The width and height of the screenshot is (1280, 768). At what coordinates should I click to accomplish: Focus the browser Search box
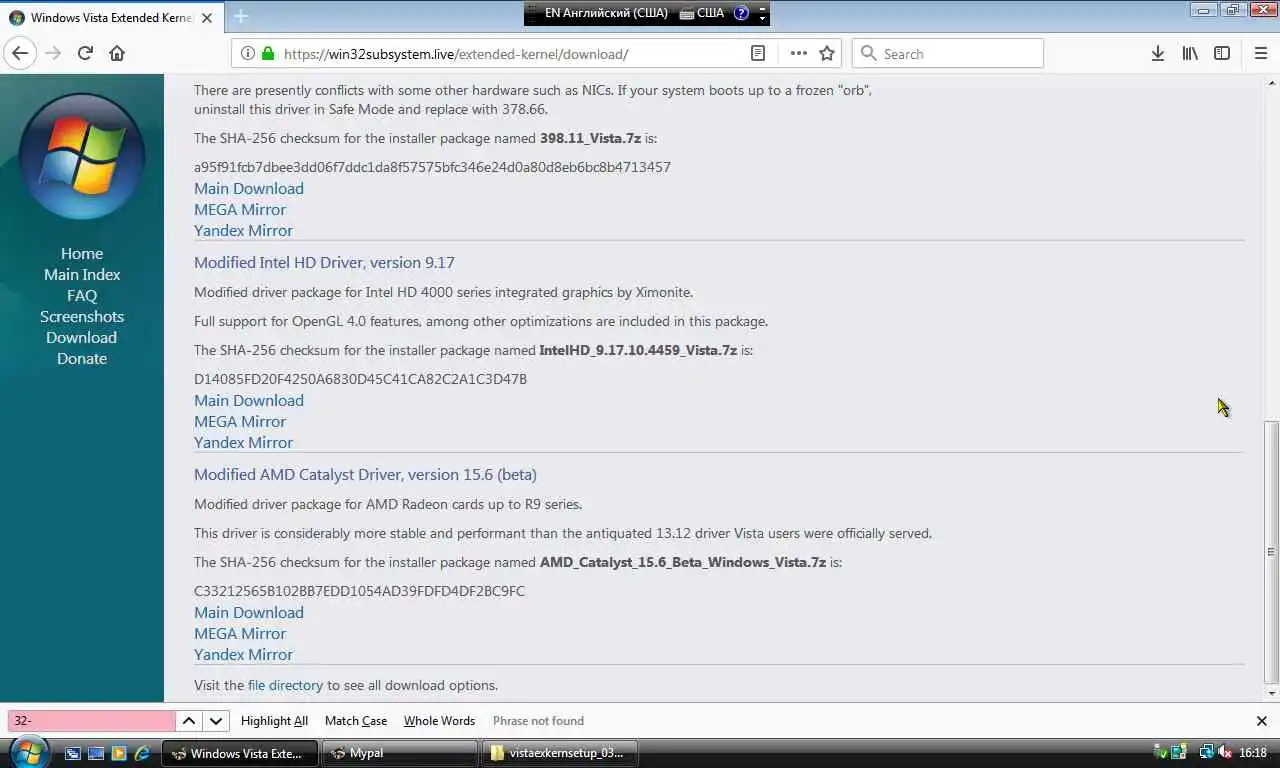coord(947,54)
